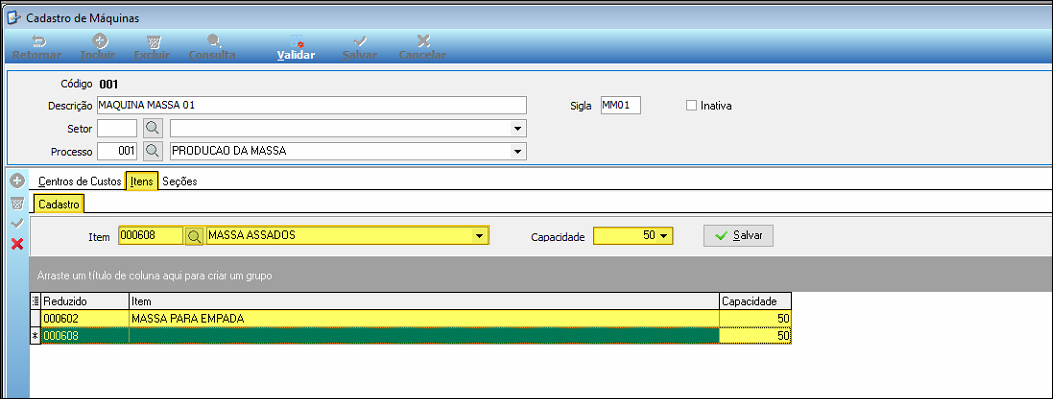Image resolution: width=1053 pixels, height=399 pixels.
Task: Click the Cancelar toolbar button
Action: (x=422, y=48)
